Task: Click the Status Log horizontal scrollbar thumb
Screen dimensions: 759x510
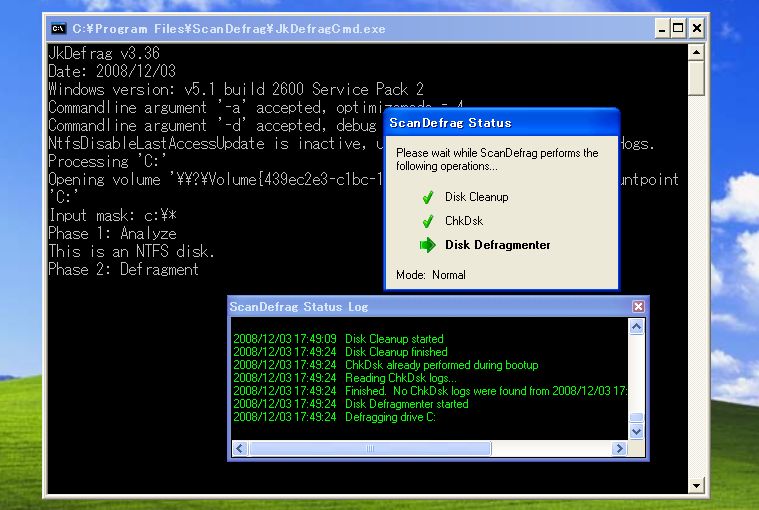Action: pos(370,449)
